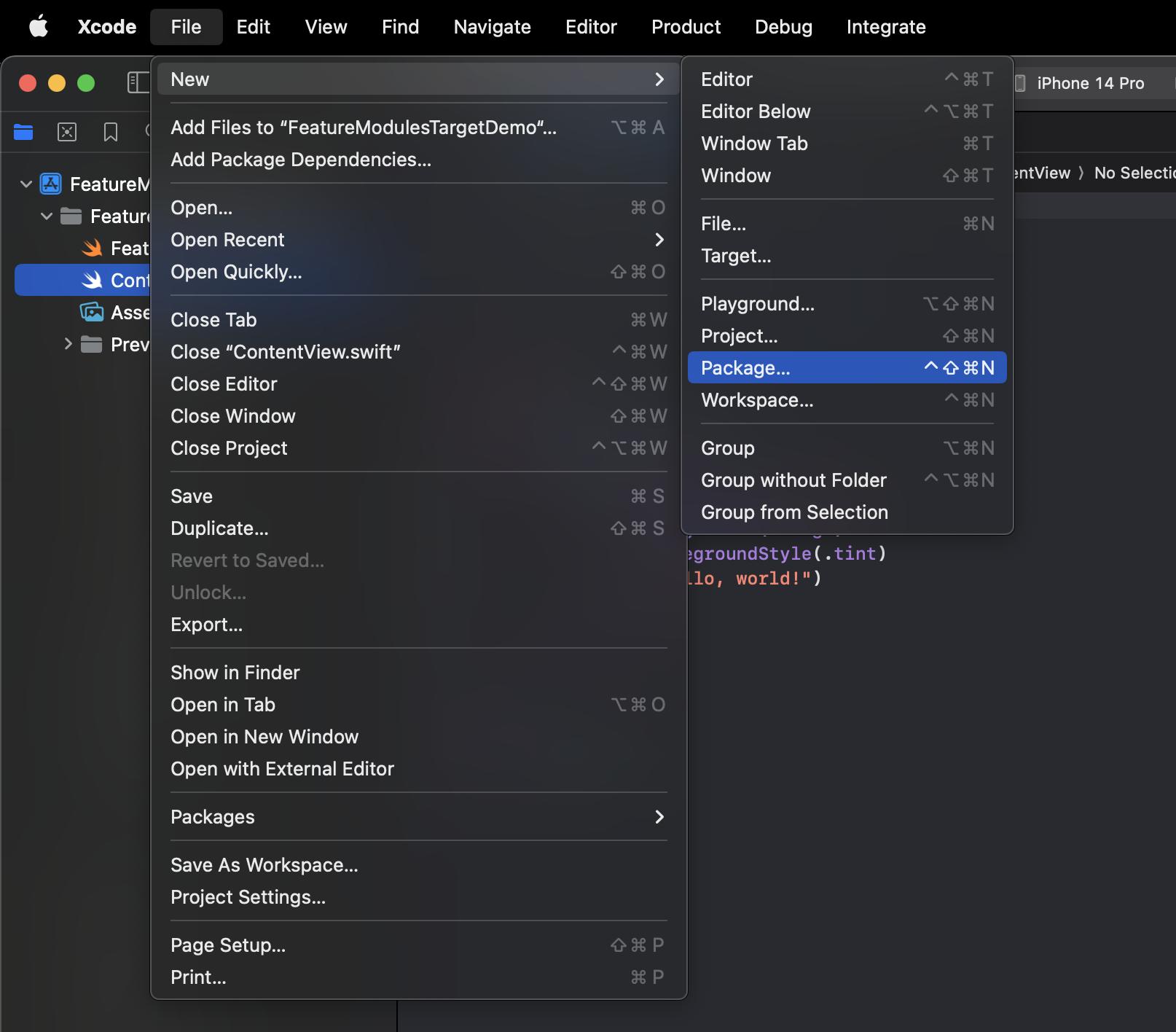1176x1032 pixels.
Task: Choose Show in Finder
Action: (x=418, y=673)
